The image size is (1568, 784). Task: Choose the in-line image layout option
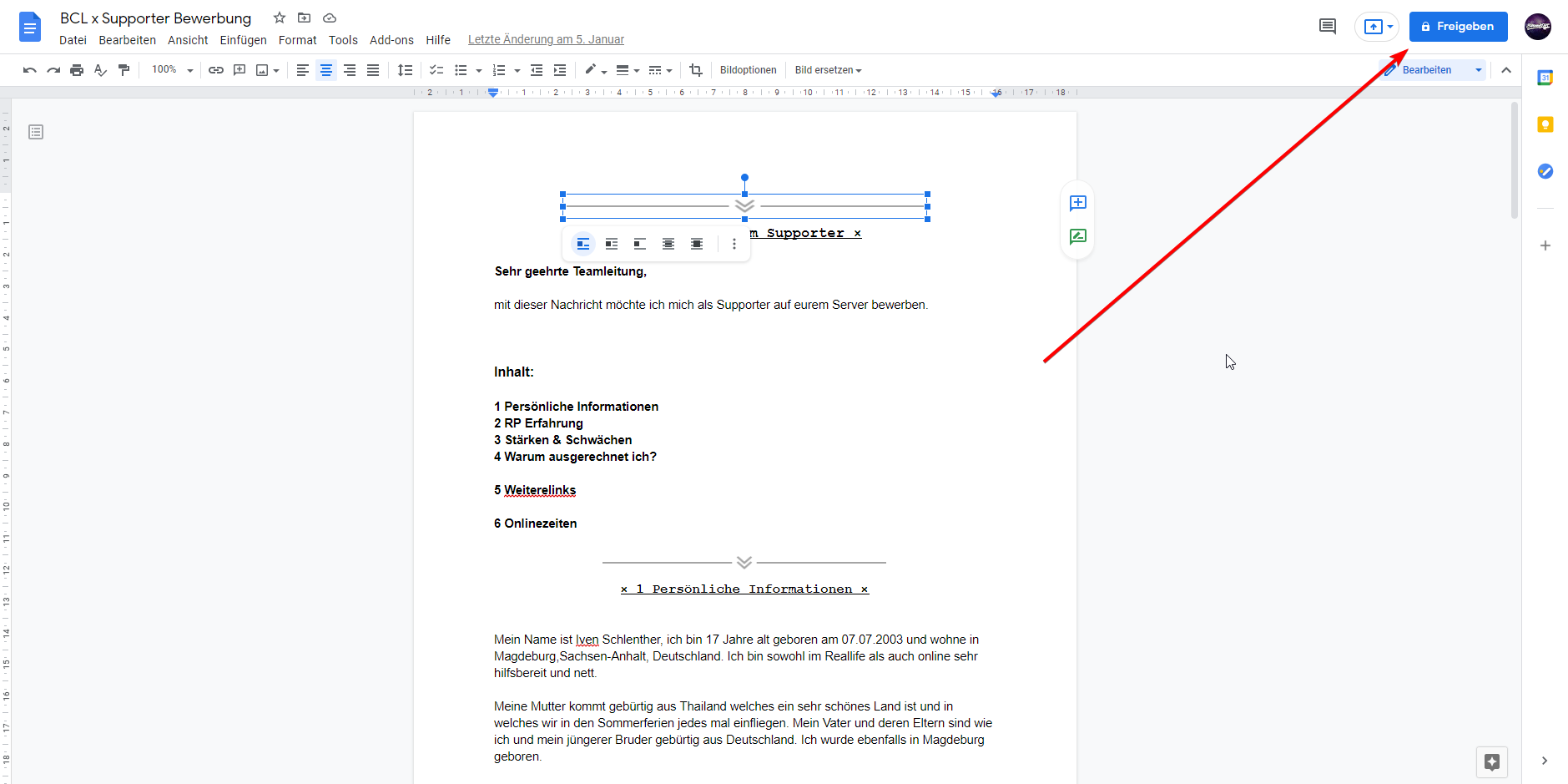(x=583, y=244)
